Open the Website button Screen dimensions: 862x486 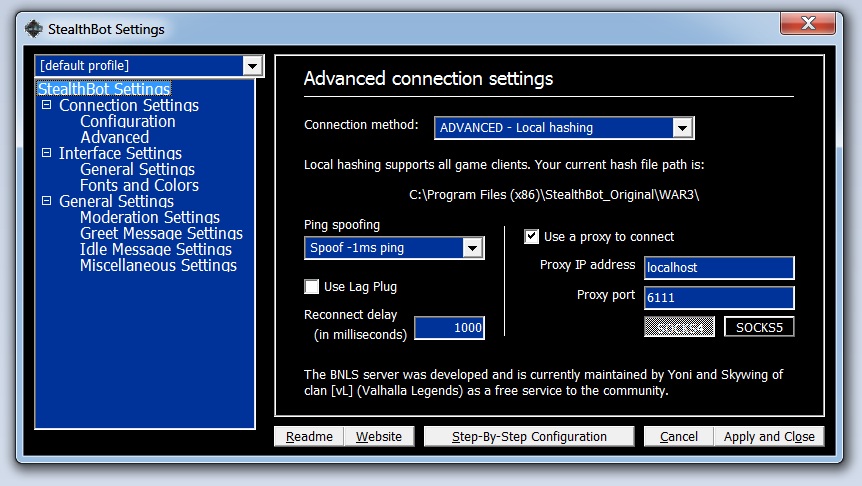pos(379,437)
